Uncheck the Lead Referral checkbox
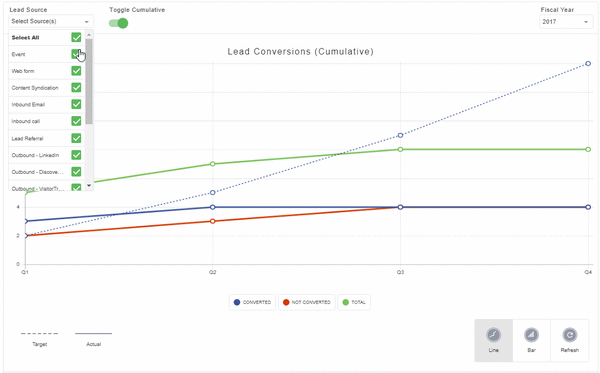The width and height of the screenshot is (600, 373). 76,138
